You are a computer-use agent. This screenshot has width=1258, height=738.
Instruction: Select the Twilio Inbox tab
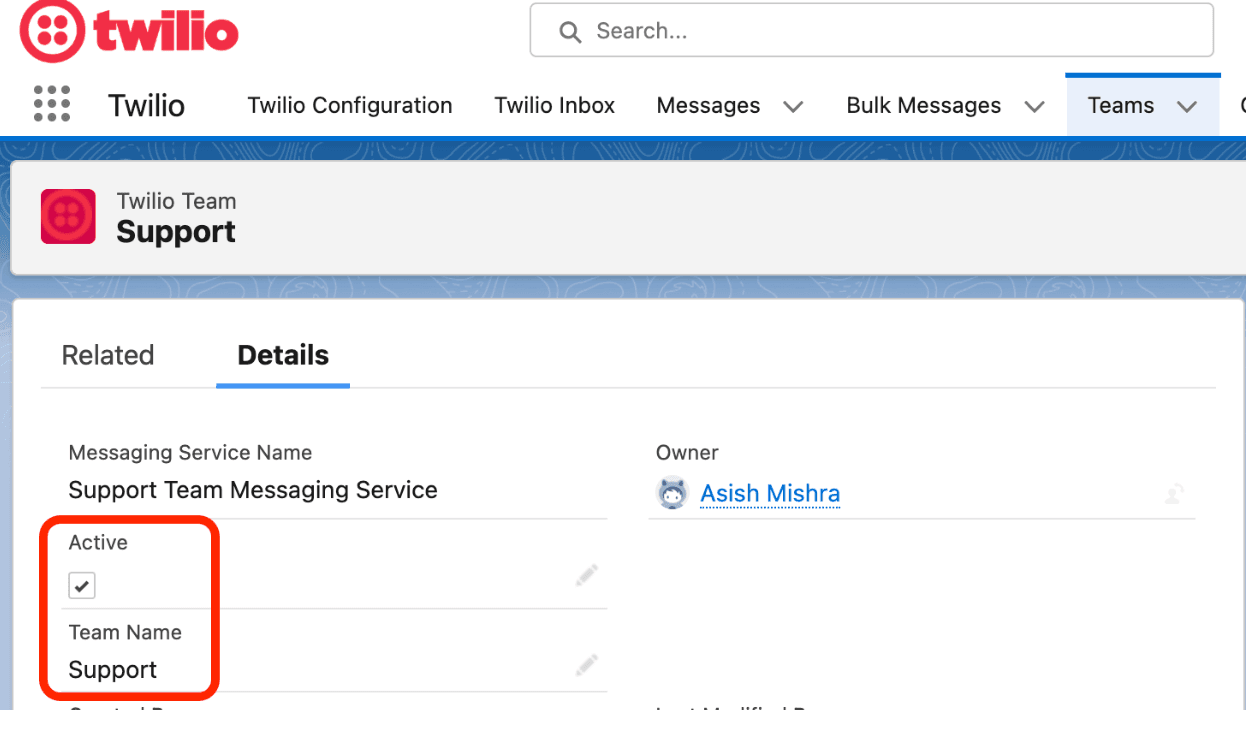coord(554,105)
